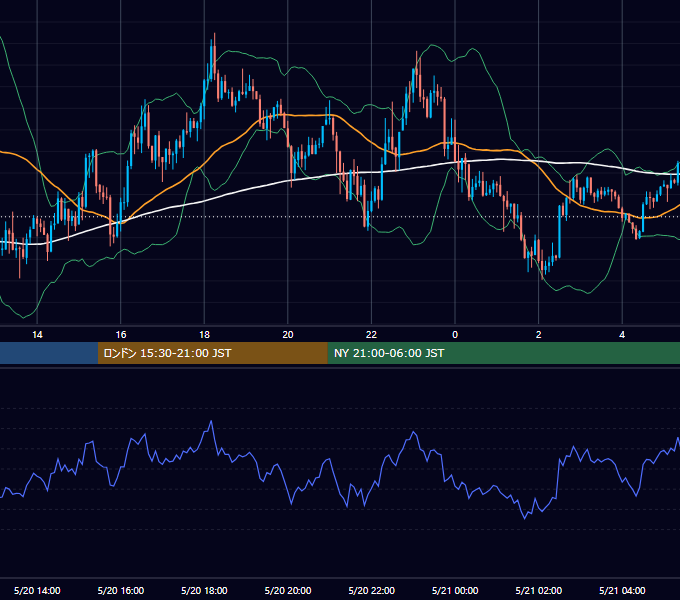Click the 20 hour label on upper axis

pyautogui.click(x=288, y=335)
